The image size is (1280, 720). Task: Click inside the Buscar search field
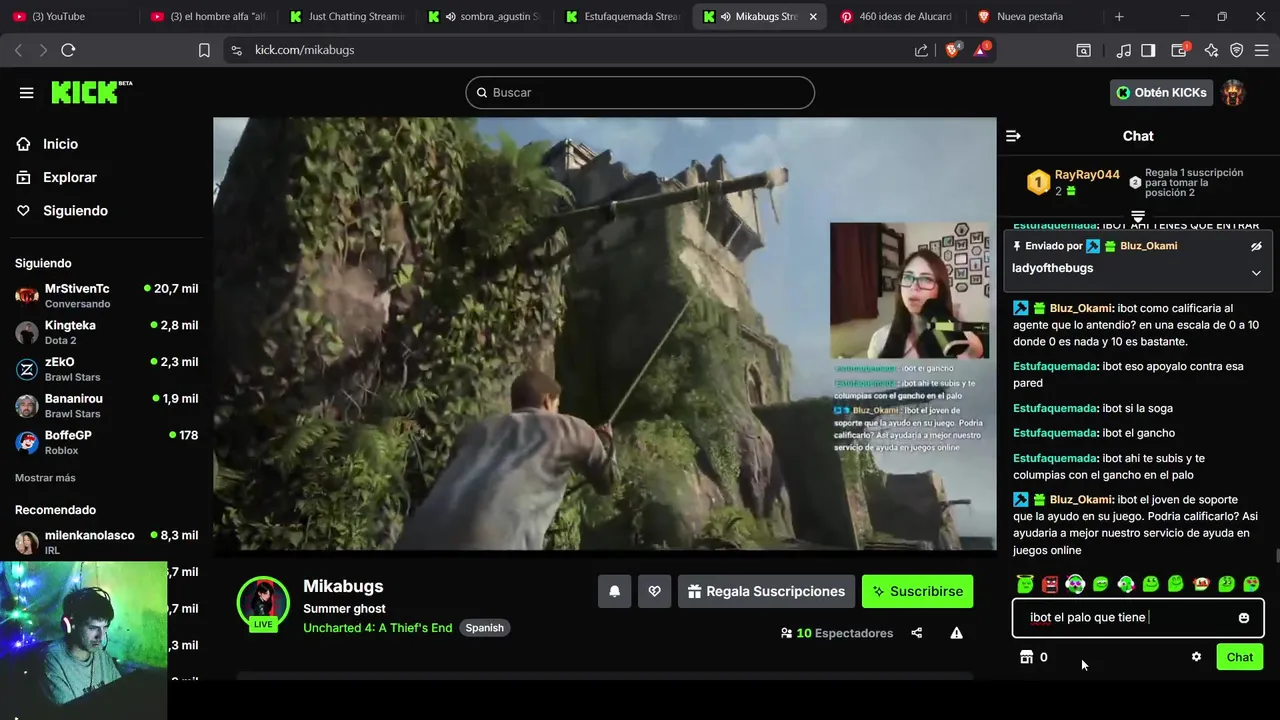tap(640, 93)
